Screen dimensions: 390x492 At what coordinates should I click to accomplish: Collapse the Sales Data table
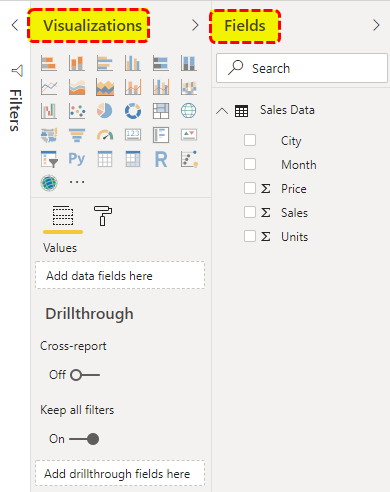pos(222,111)
